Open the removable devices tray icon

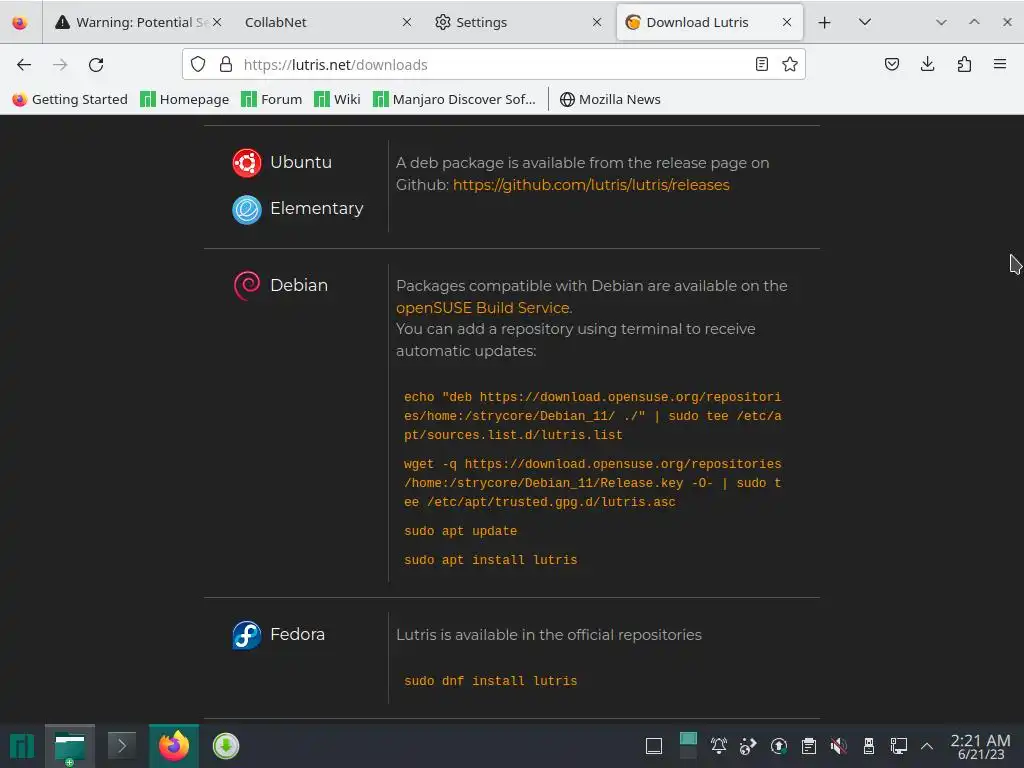coord(869,746)
